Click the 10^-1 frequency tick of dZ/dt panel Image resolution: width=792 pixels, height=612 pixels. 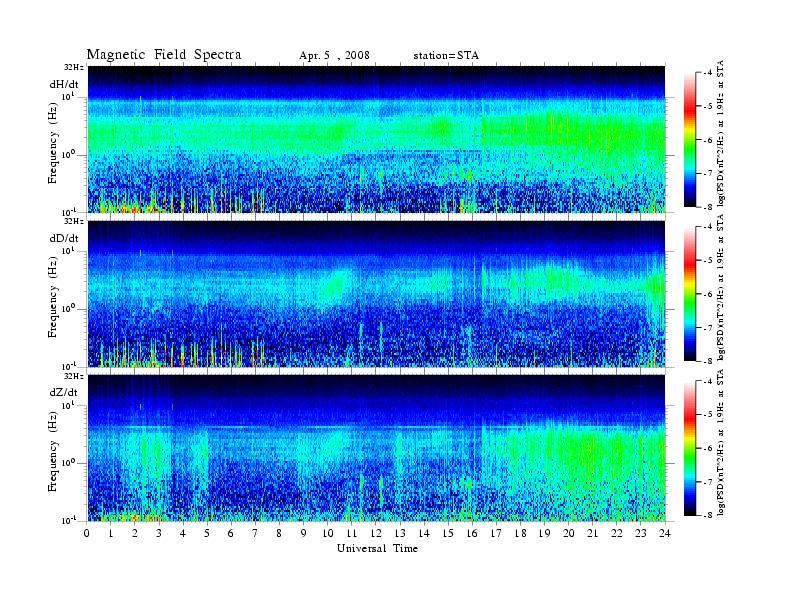68,520
